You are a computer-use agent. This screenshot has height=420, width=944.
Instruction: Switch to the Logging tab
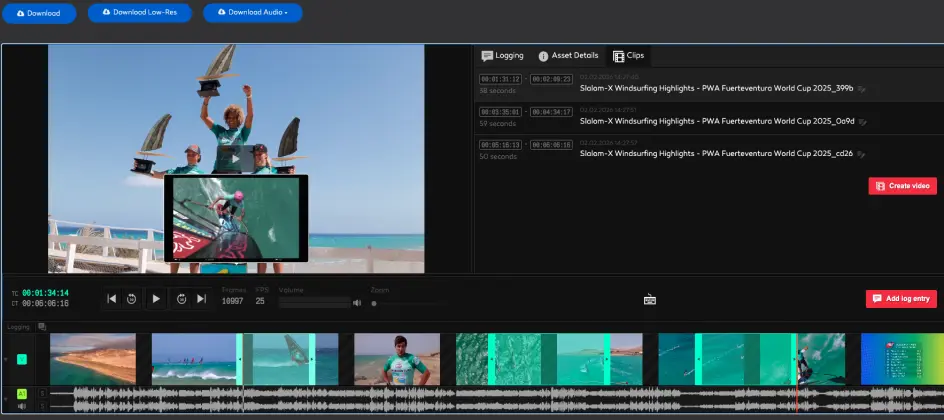point(503,55)
